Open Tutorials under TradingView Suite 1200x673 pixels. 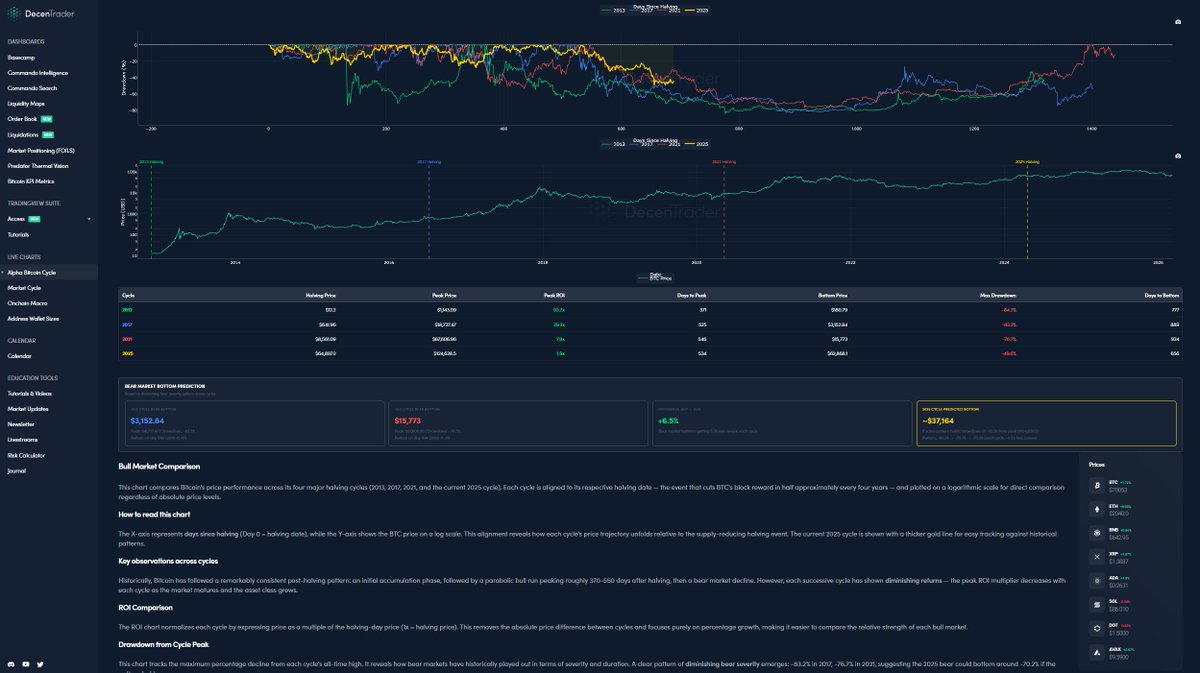(18, 234)
